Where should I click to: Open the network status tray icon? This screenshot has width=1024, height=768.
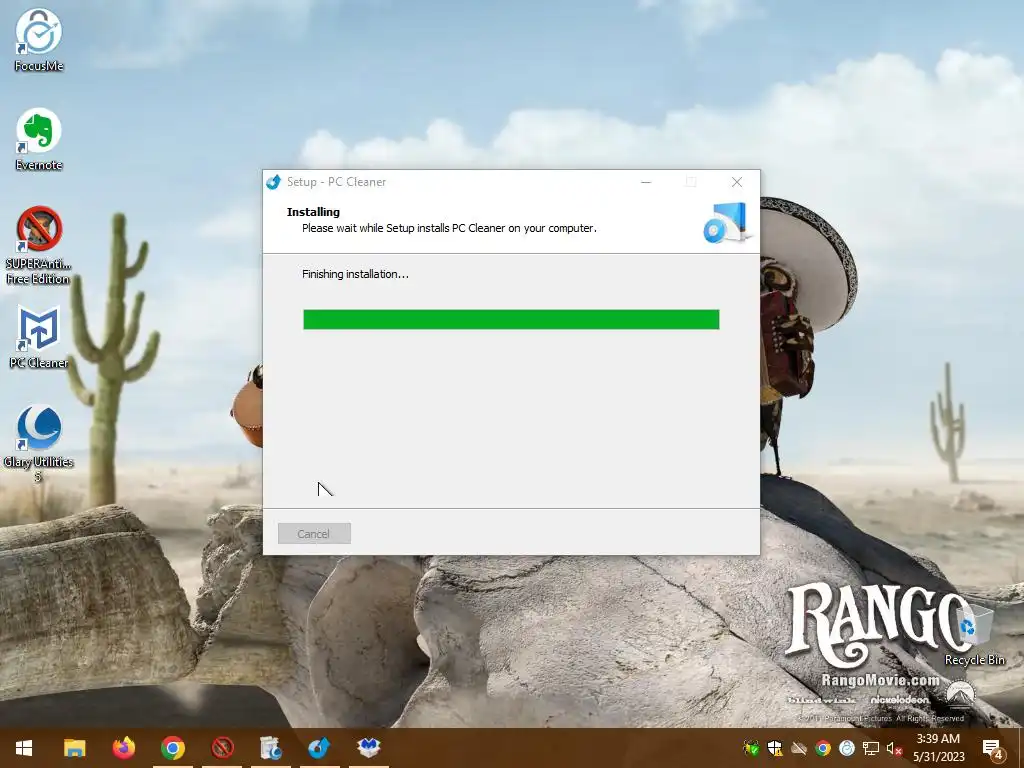pyautogui.click(x=871, y=748)
